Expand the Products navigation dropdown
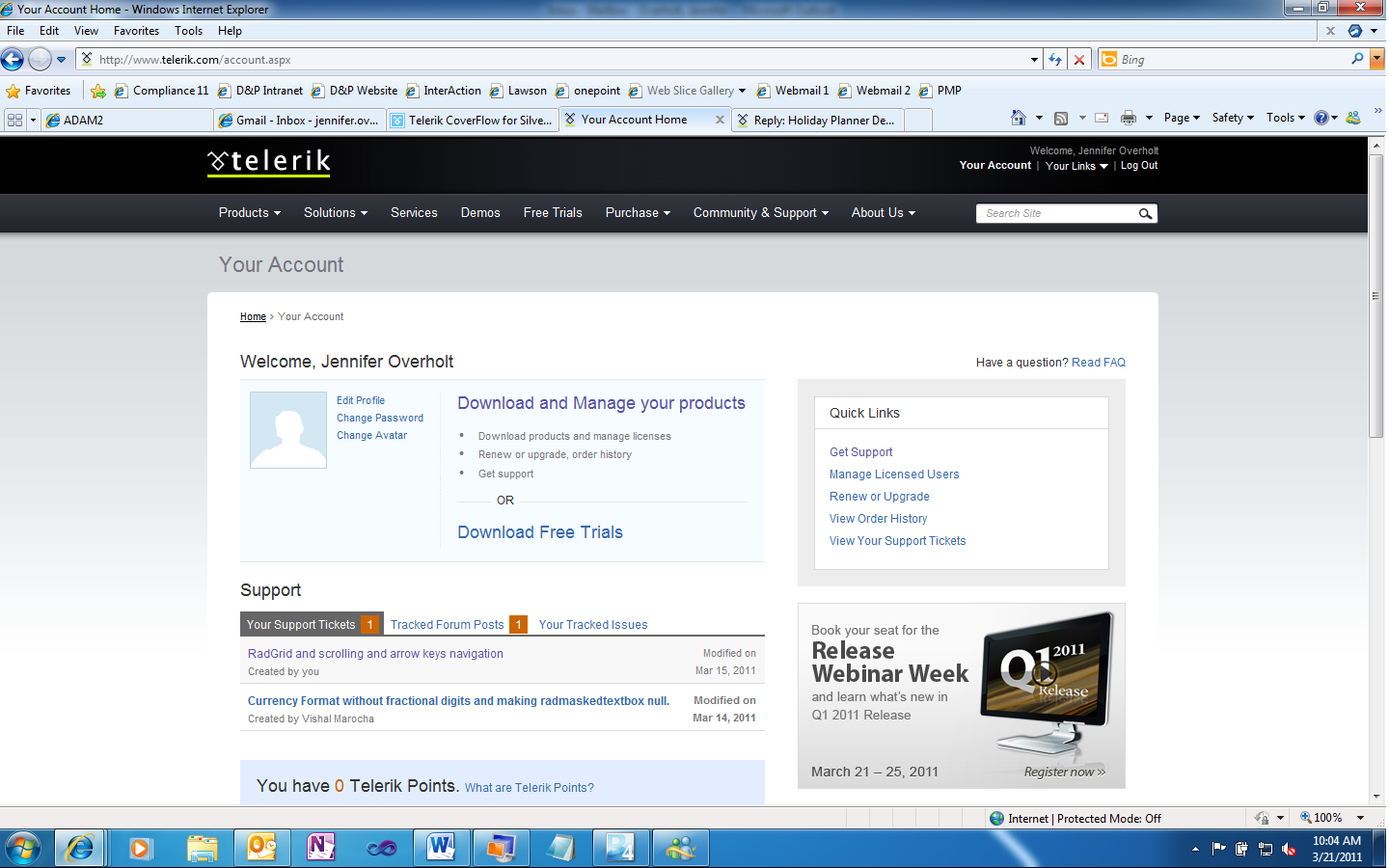 click(x=250, y=213)
